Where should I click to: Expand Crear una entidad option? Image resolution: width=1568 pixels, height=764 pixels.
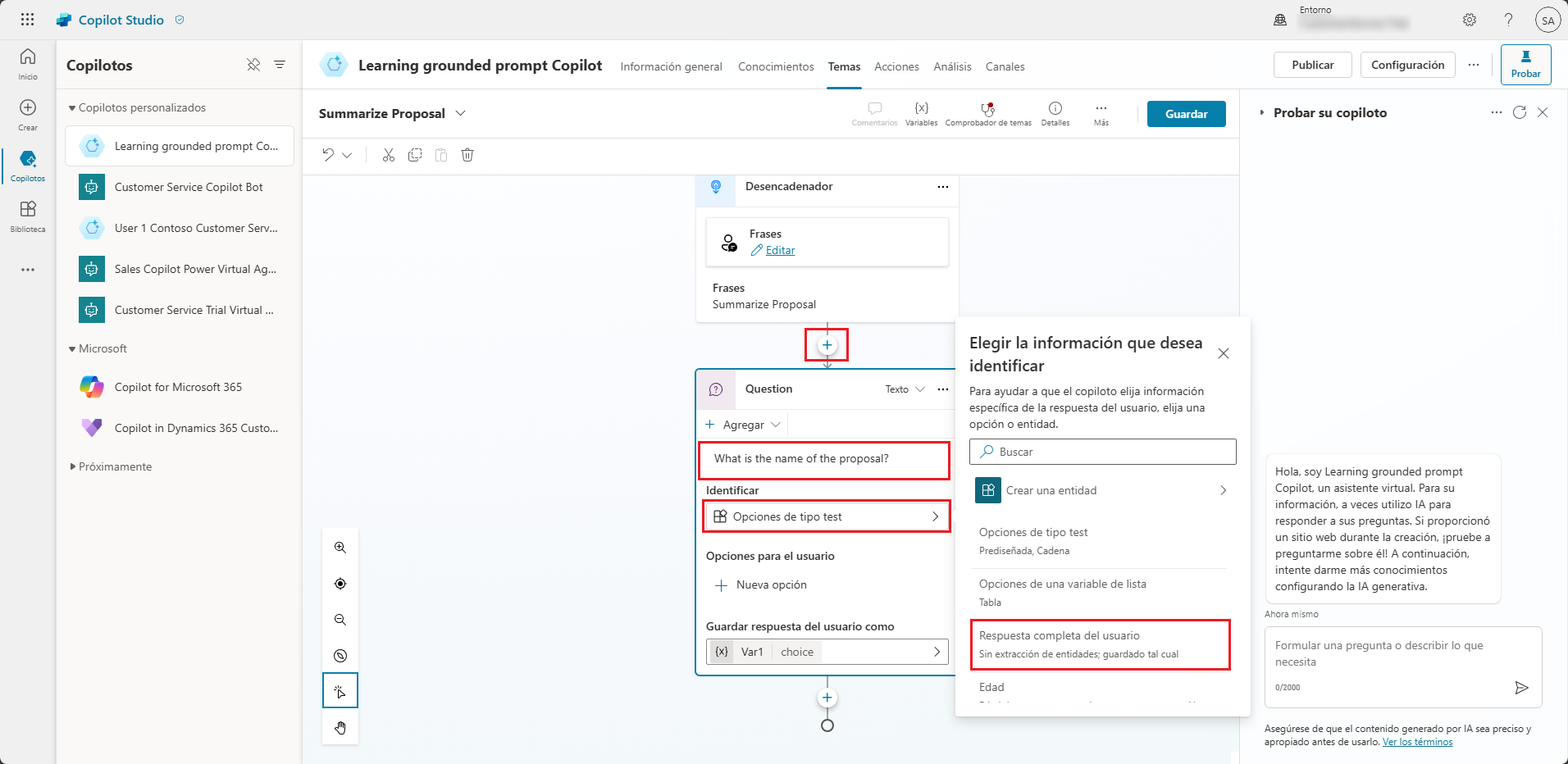tap(1102, 490)
